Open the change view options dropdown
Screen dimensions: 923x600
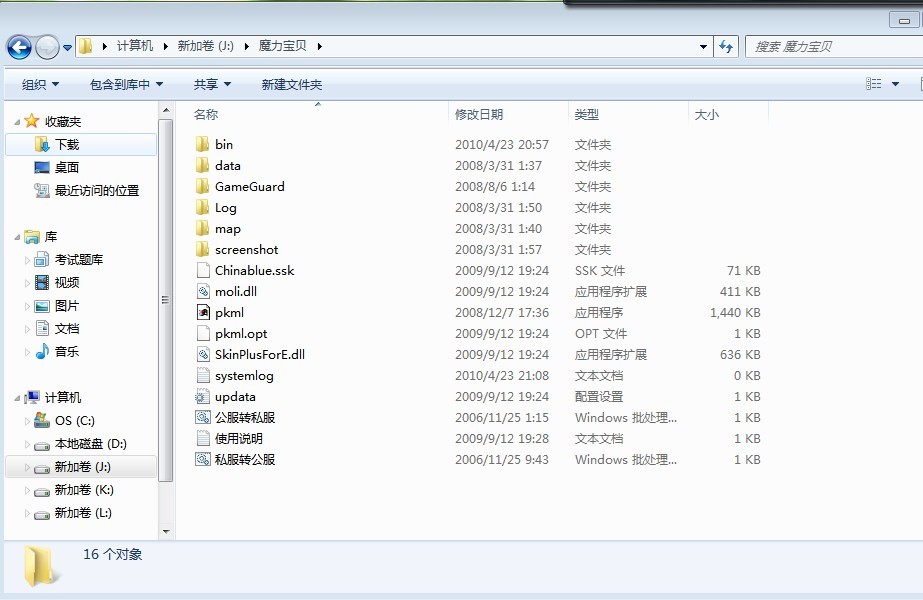click(895, 85)
